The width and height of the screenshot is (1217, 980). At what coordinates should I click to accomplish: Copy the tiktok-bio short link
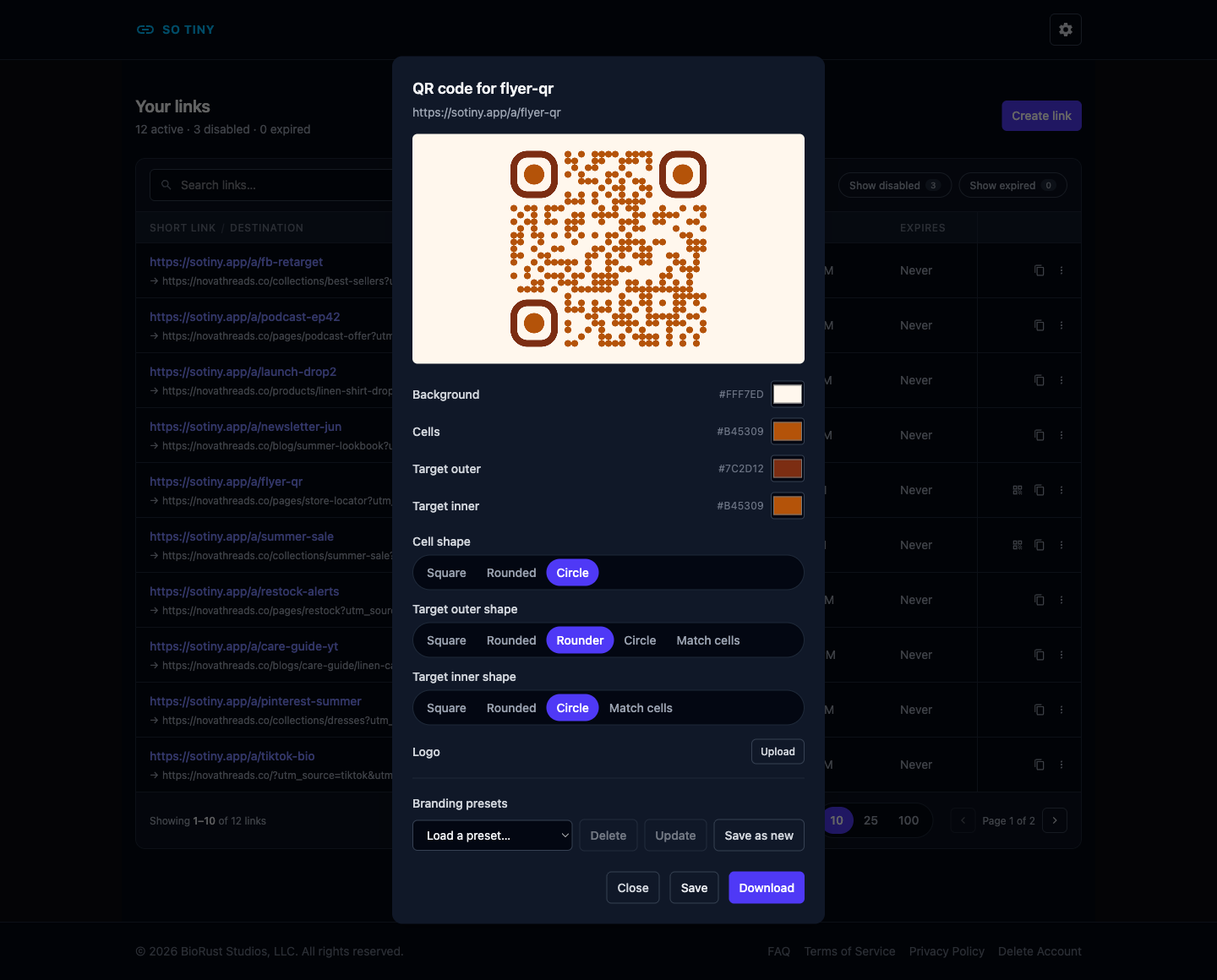tap(1040, 765)
